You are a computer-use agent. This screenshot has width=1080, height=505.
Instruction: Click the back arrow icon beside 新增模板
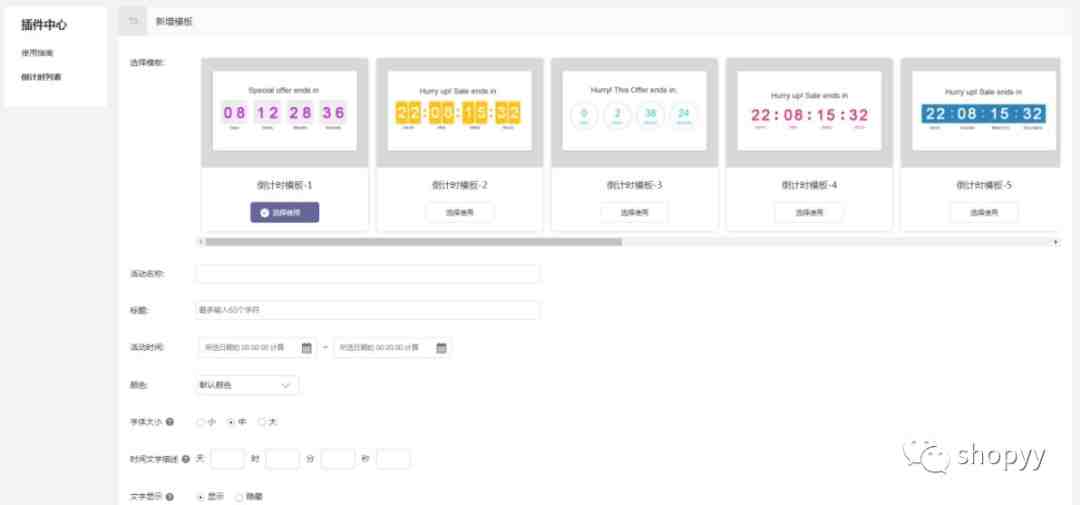tap(133, 21)
